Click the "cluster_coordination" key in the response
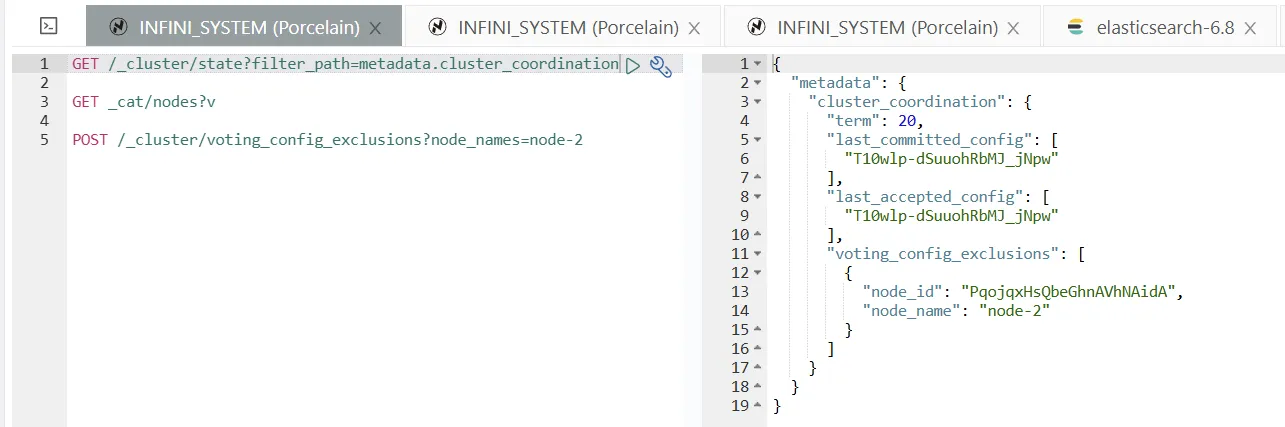The image size is (1285, 427). tap(909, 102)
